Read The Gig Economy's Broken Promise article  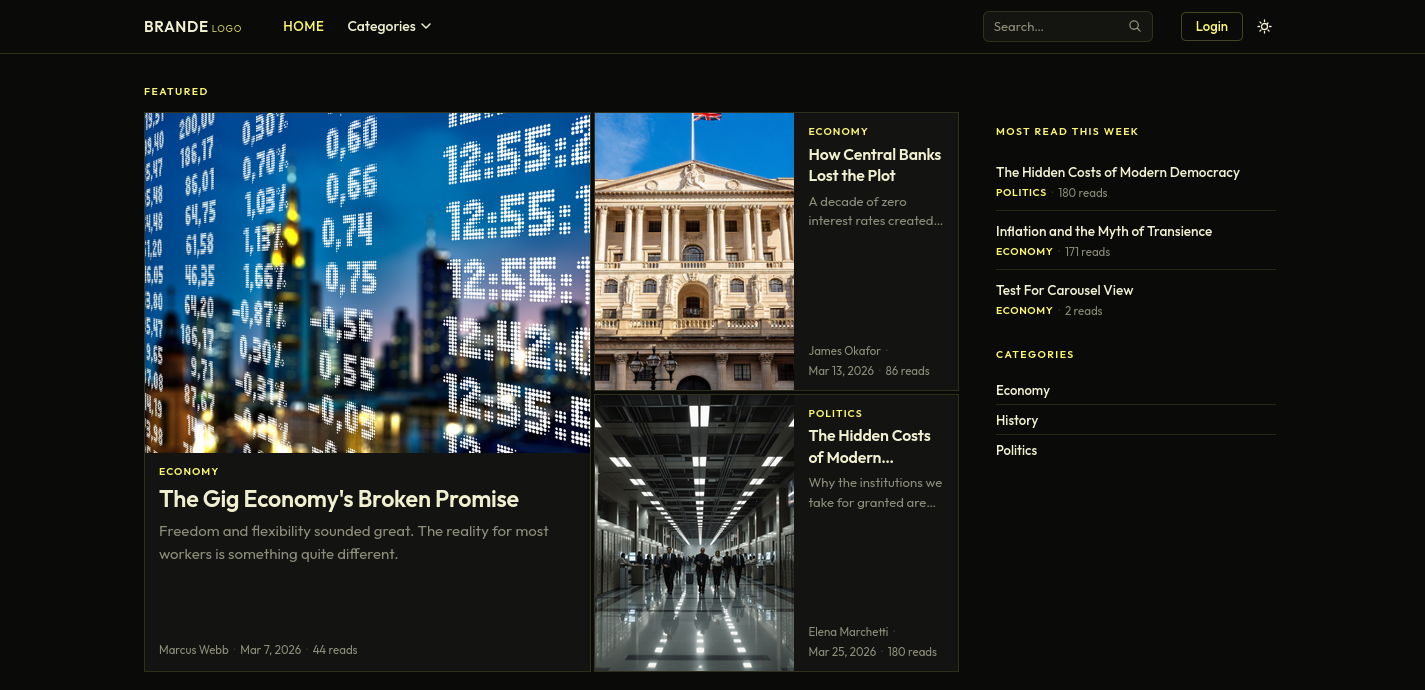(338, 499)
